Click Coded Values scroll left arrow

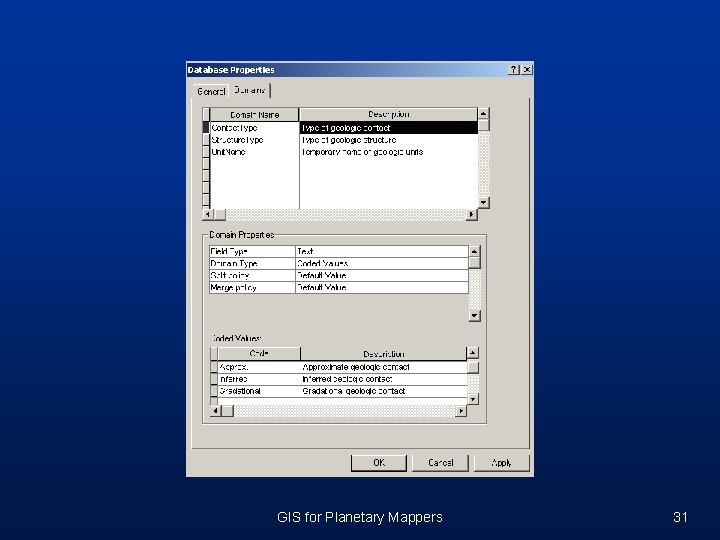[215, 411]
